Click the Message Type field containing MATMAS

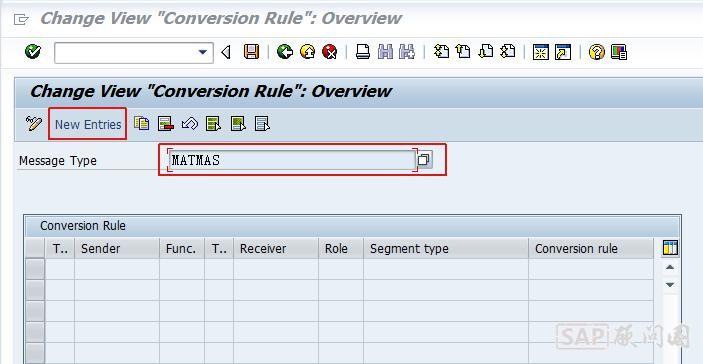(292, 160)
